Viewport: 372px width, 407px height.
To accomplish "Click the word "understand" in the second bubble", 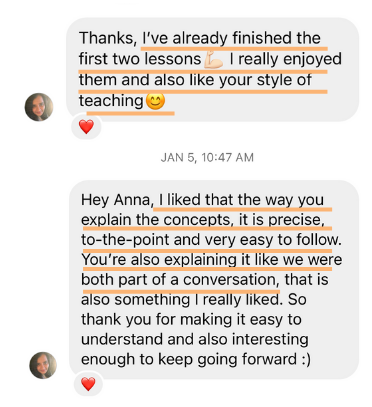I will [x=122, y=339].
